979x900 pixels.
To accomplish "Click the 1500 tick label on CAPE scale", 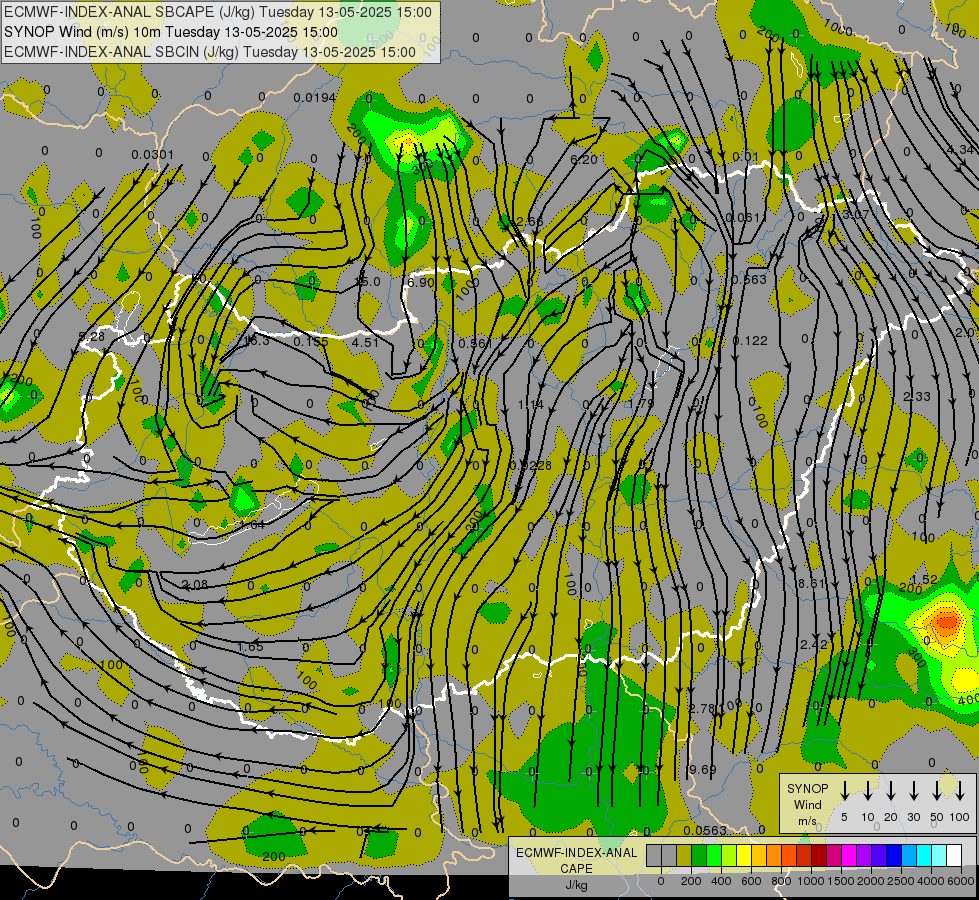I will 840,881.
